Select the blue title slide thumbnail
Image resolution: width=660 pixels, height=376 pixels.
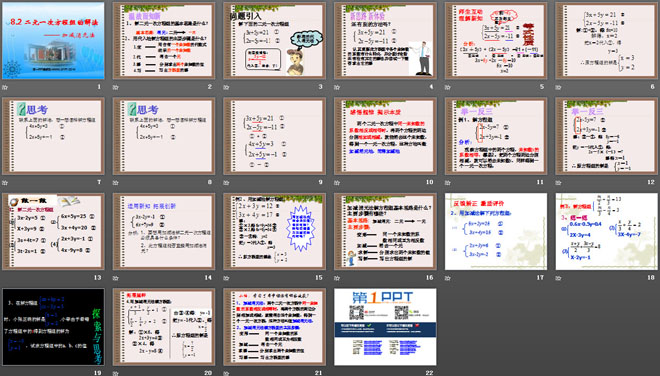53,41
